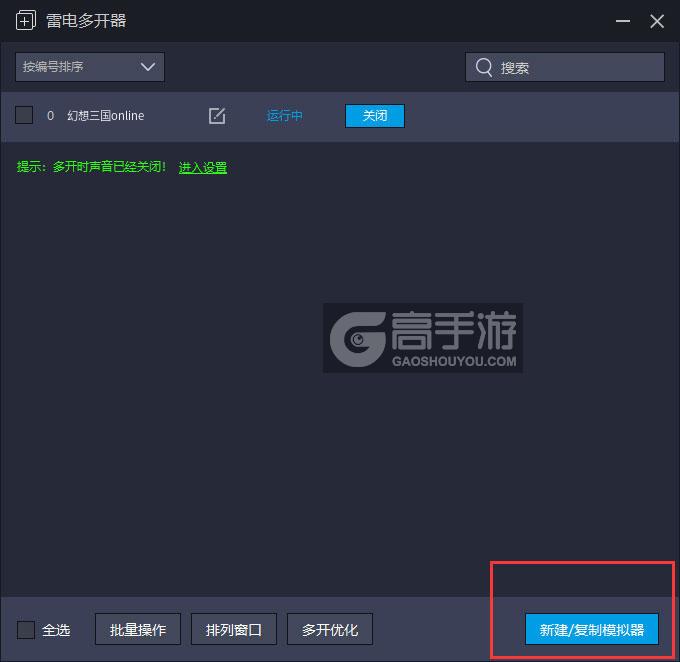This screenshot has width=680, height=662.
Task: Close the 雷电多开器 window
Action: pyautogui.click(x=657, y=21)
